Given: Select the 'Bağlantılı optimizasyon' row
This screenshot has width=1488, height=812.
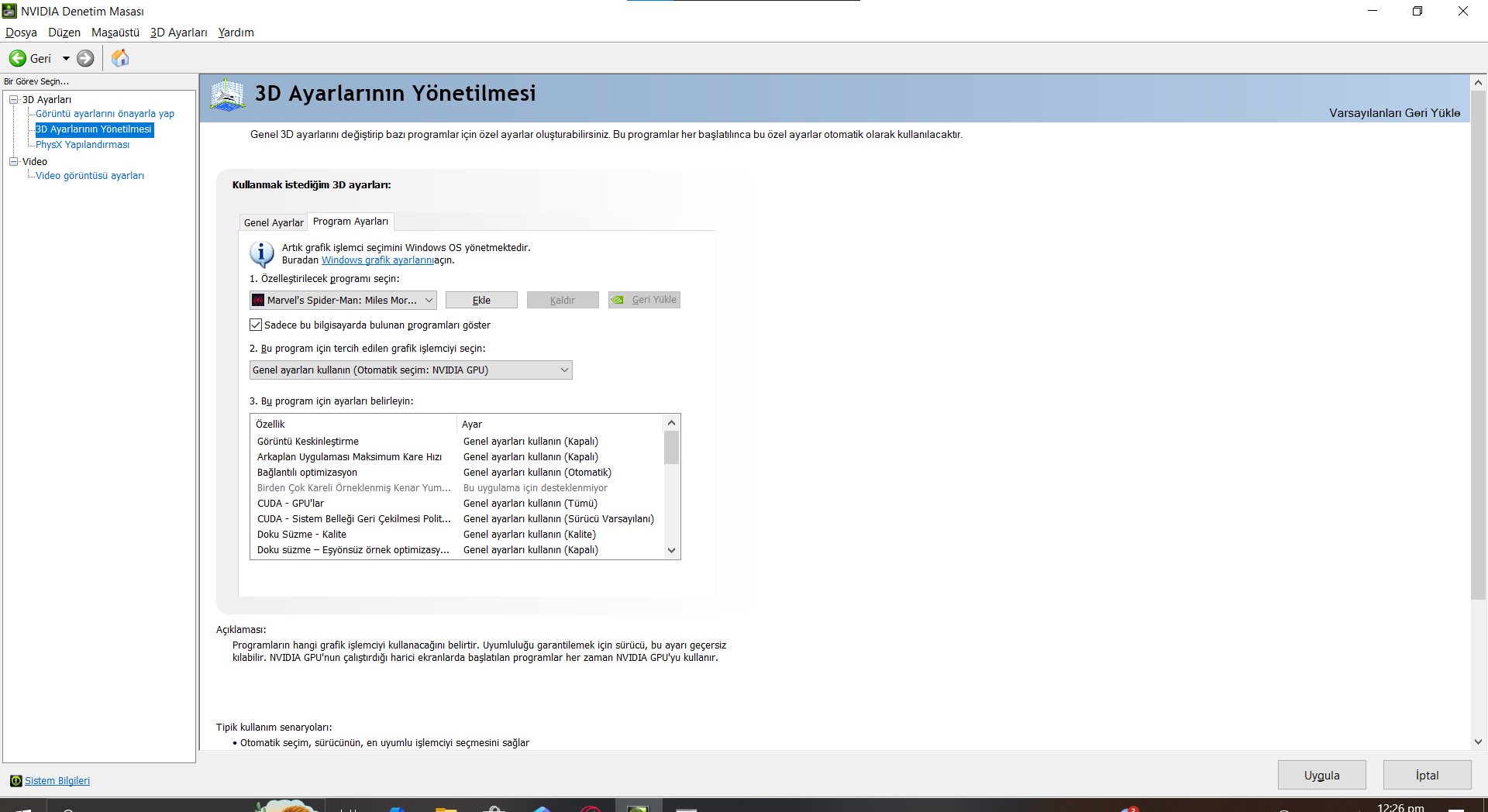Looking at the screenshot, I should click(457, 473).
